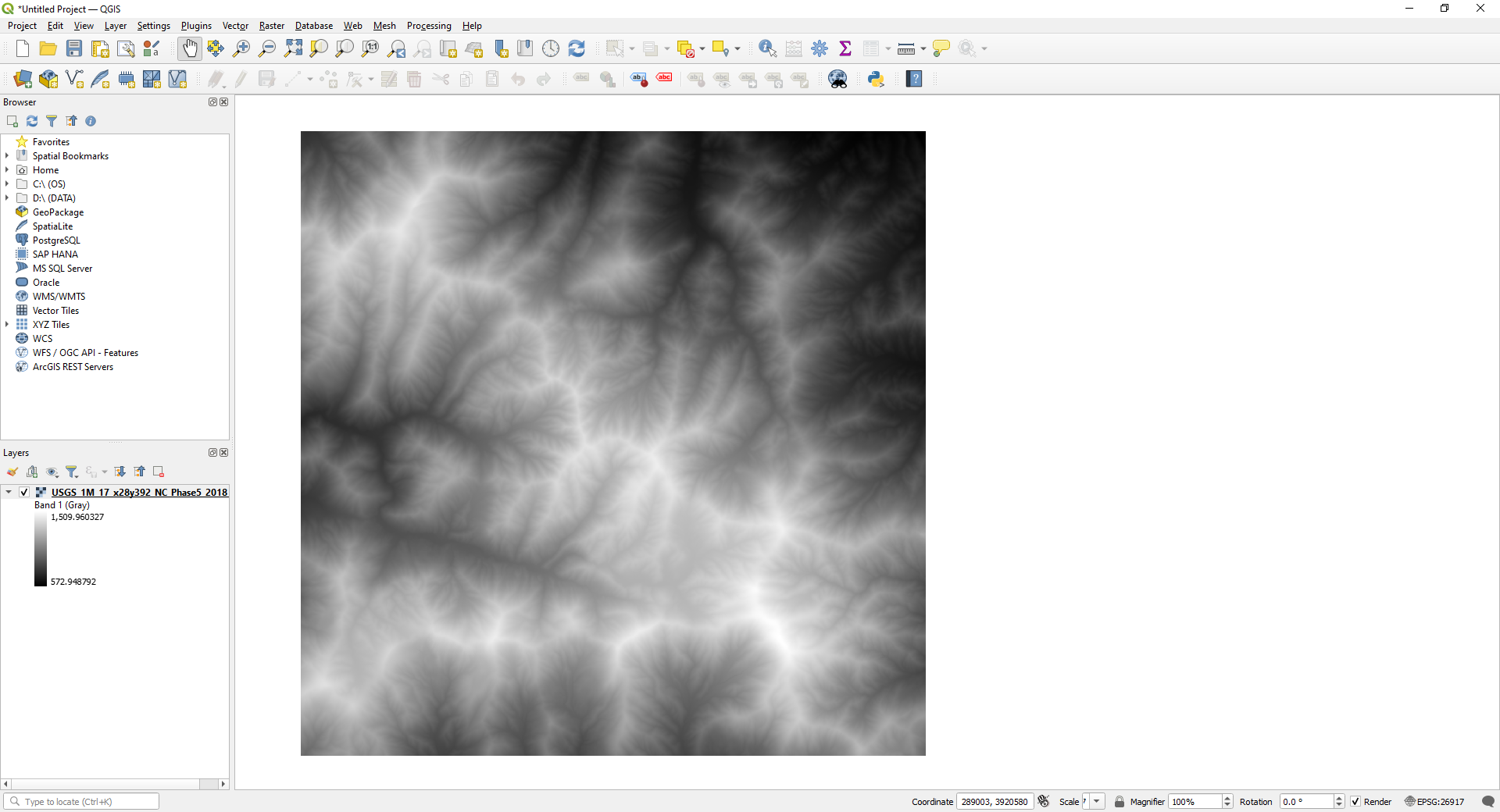
Task: Click the EPSG:26917 CRS button
Action: tap(1434, 802)
